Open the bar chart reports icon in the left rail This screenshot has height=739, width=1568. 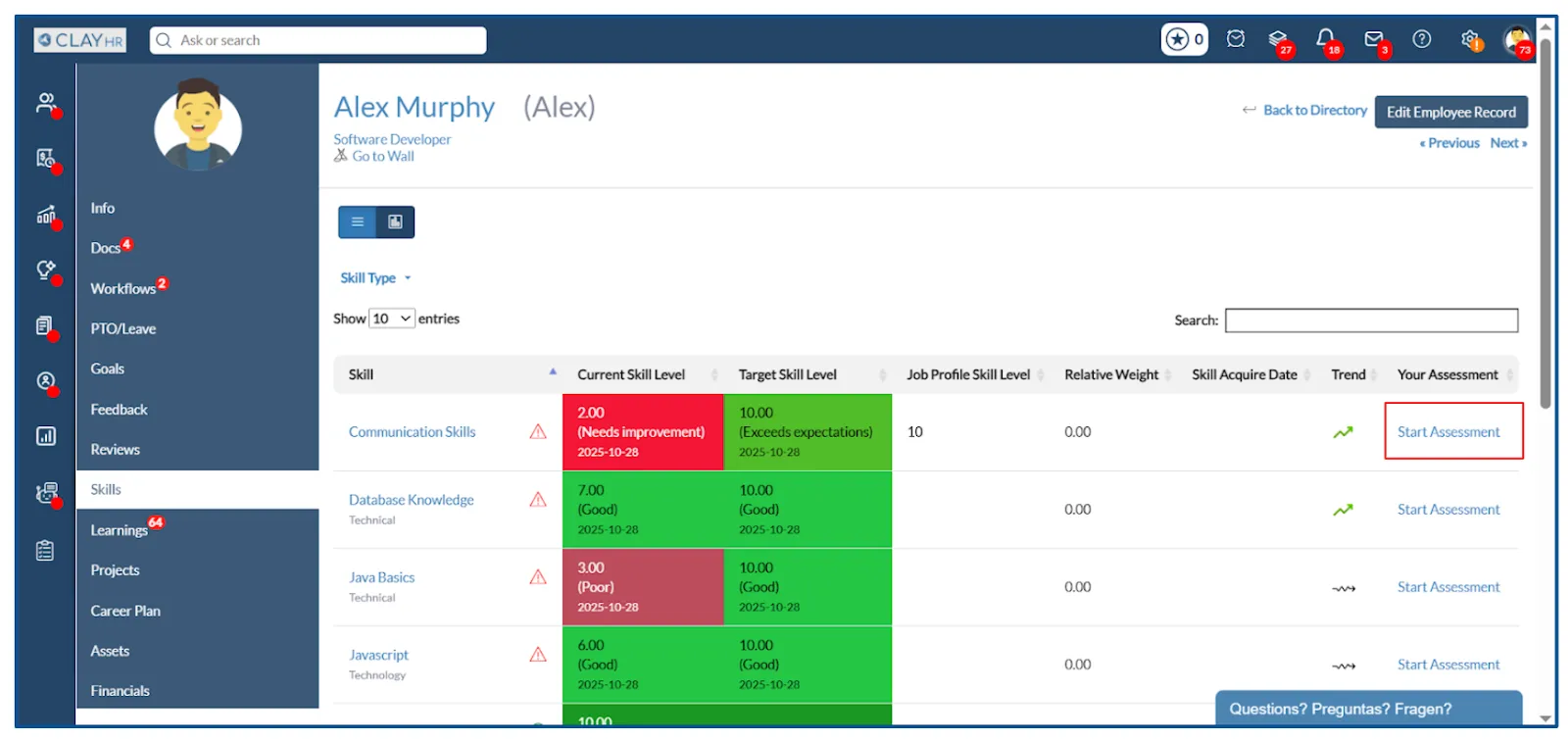45,436
